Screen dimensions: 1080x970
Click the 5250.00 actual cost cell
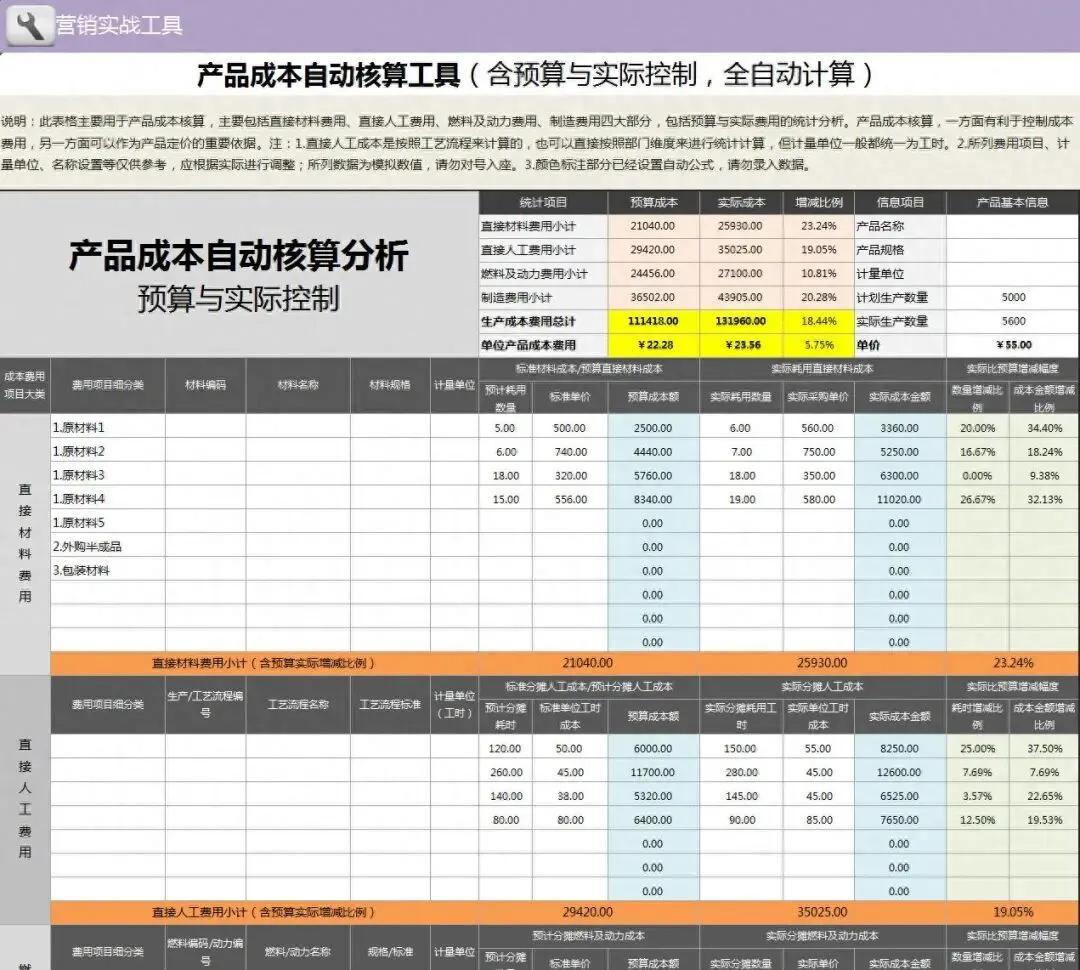point(900,452)
